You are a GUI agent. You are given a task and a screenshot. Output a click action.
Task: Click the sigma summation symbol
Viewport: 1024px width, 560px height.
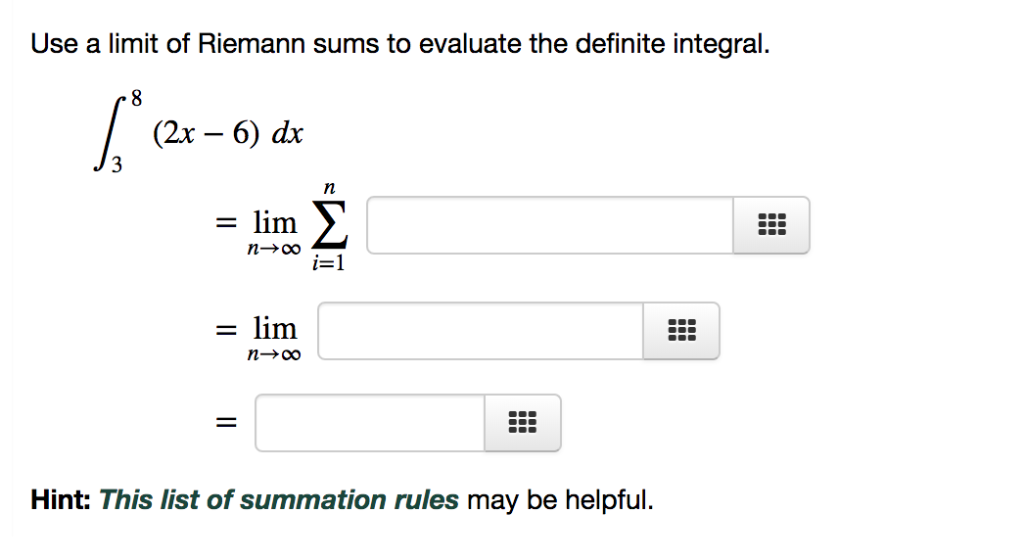pyautogui.click(x=329, y=225)
